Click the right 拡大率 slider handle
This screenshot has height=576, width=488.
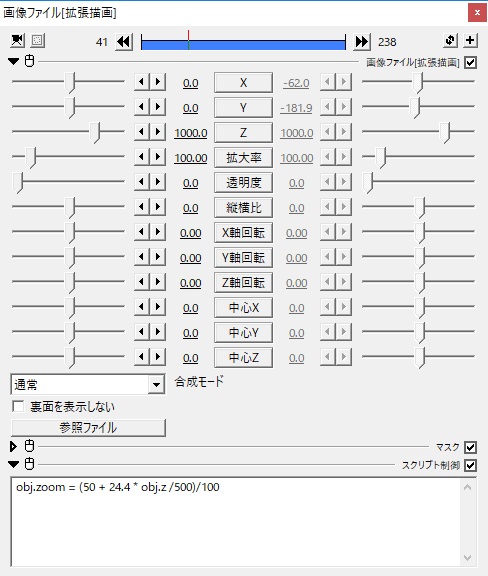point(381,158)
